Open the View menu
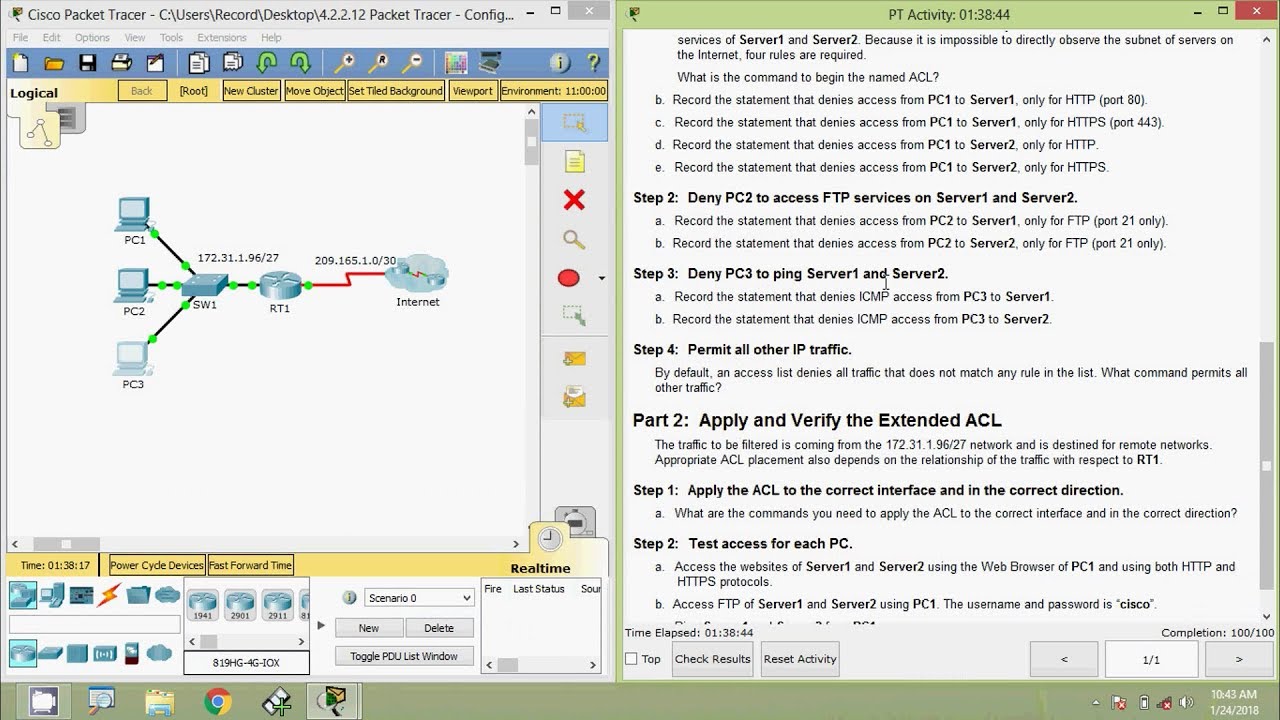The width and height of the screenshot is (1280, 720). pos(135,38)
